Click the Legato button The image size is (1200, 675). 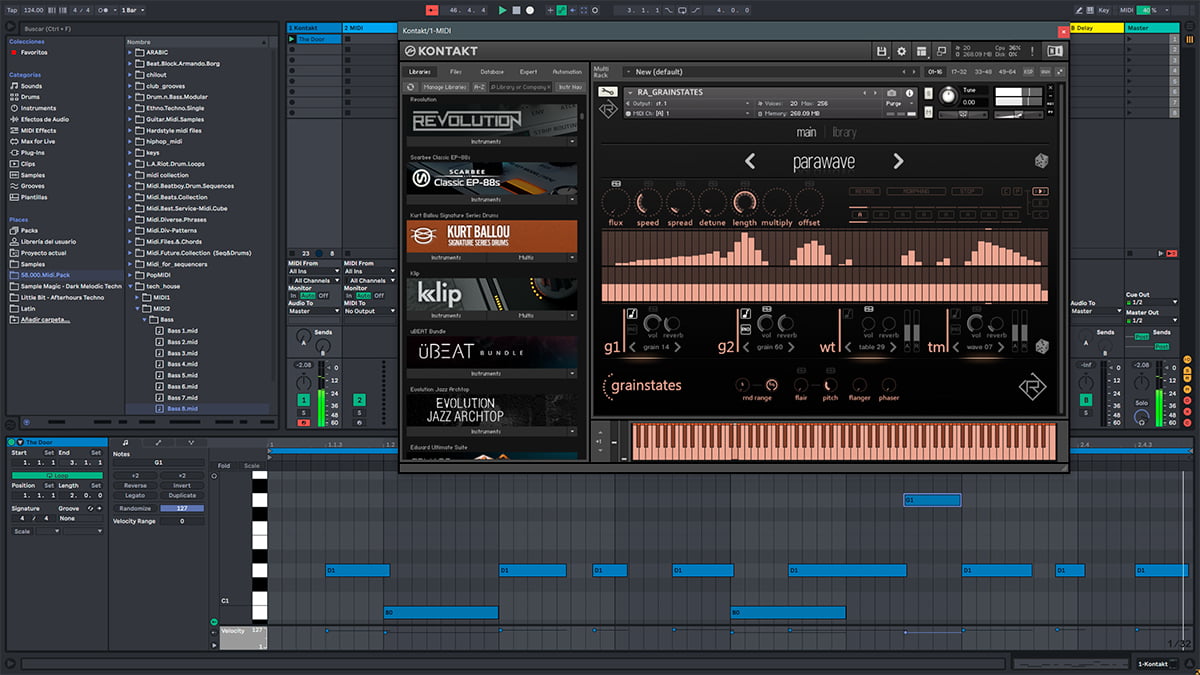coord(135,495)
